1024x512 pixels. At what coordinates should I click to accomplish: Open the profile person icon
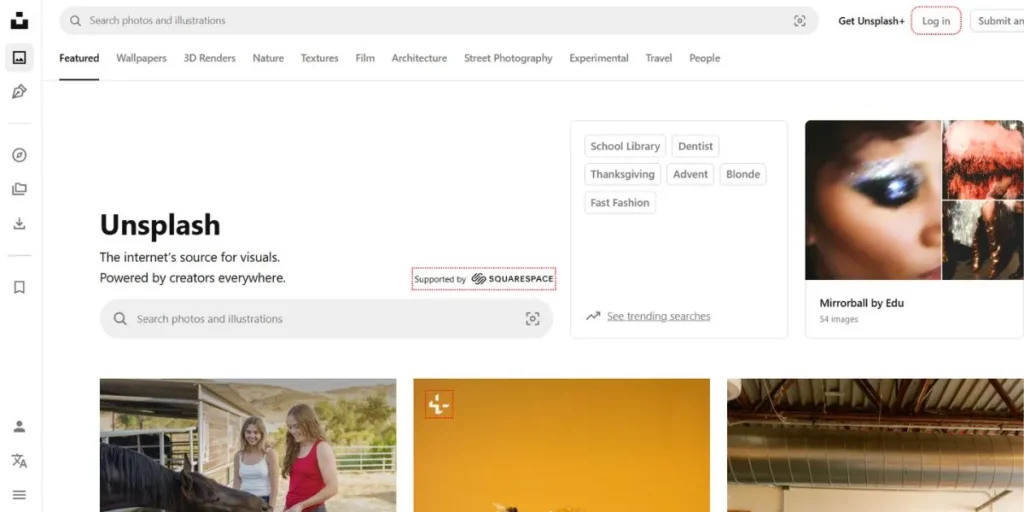(x=20, y=427)
